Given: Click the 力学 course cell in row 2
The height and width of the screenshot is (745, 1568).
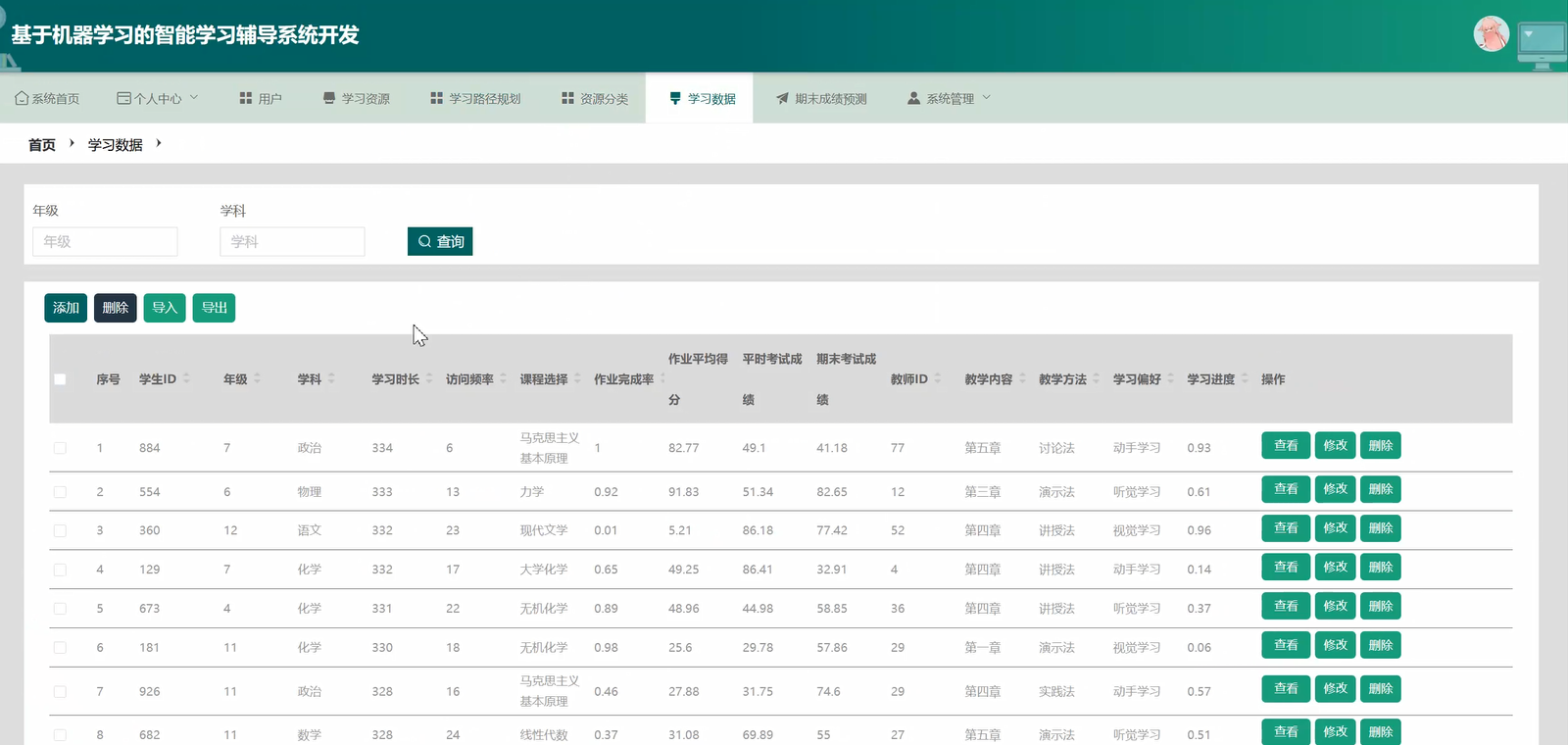Looking at the screenshot, I should click(532, 492).
